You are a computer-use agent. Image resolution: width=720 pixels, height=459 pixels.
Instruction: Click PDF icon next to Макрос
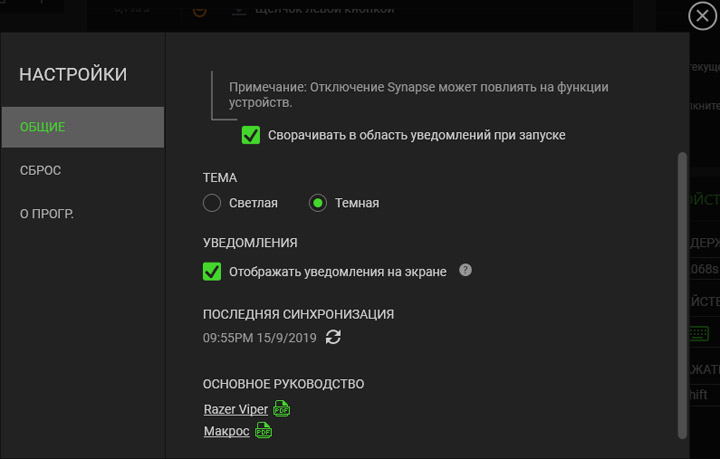[x=263, y=431]
